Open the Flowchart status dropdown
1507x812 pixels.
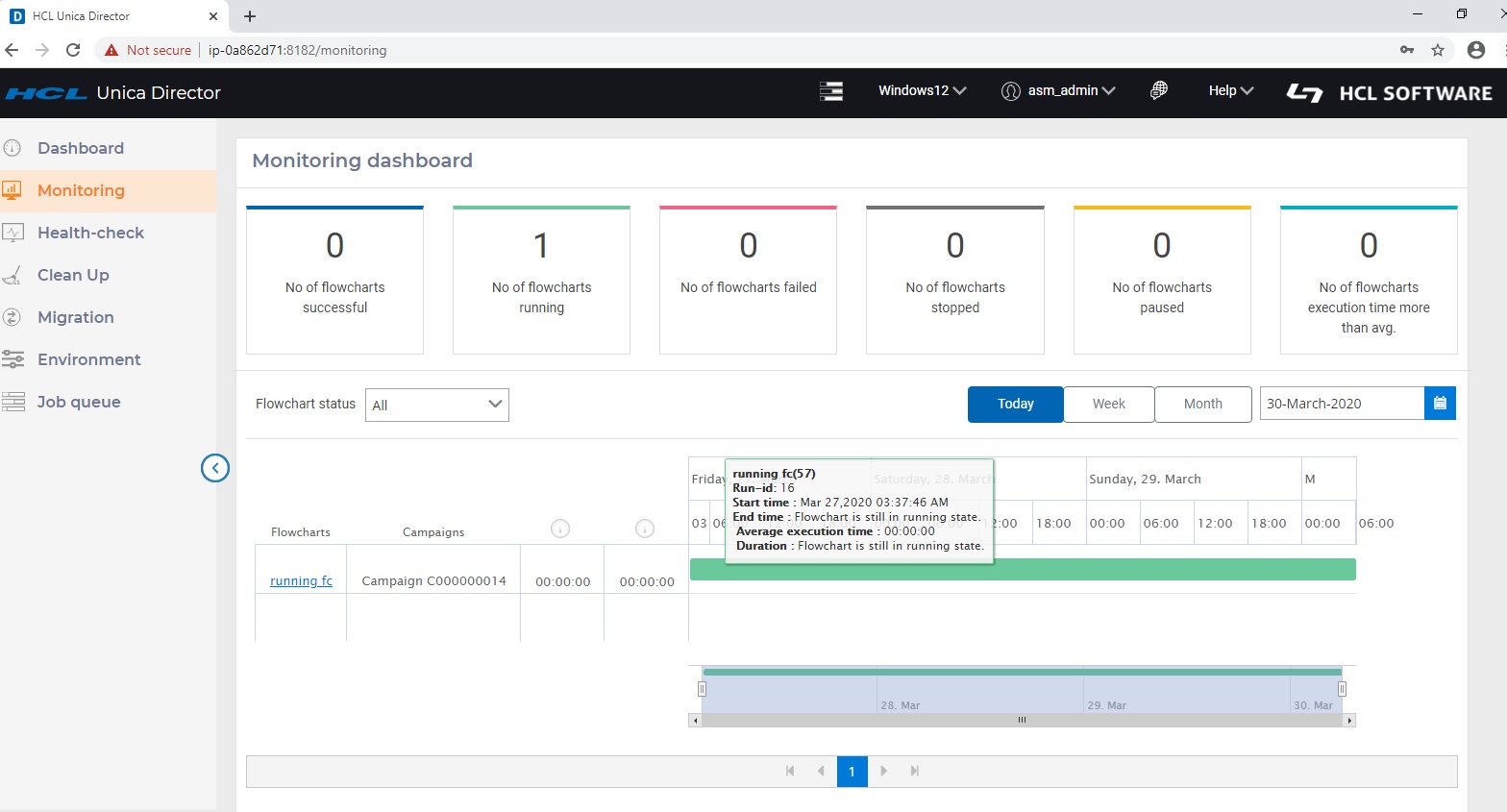tap(437, 405)
